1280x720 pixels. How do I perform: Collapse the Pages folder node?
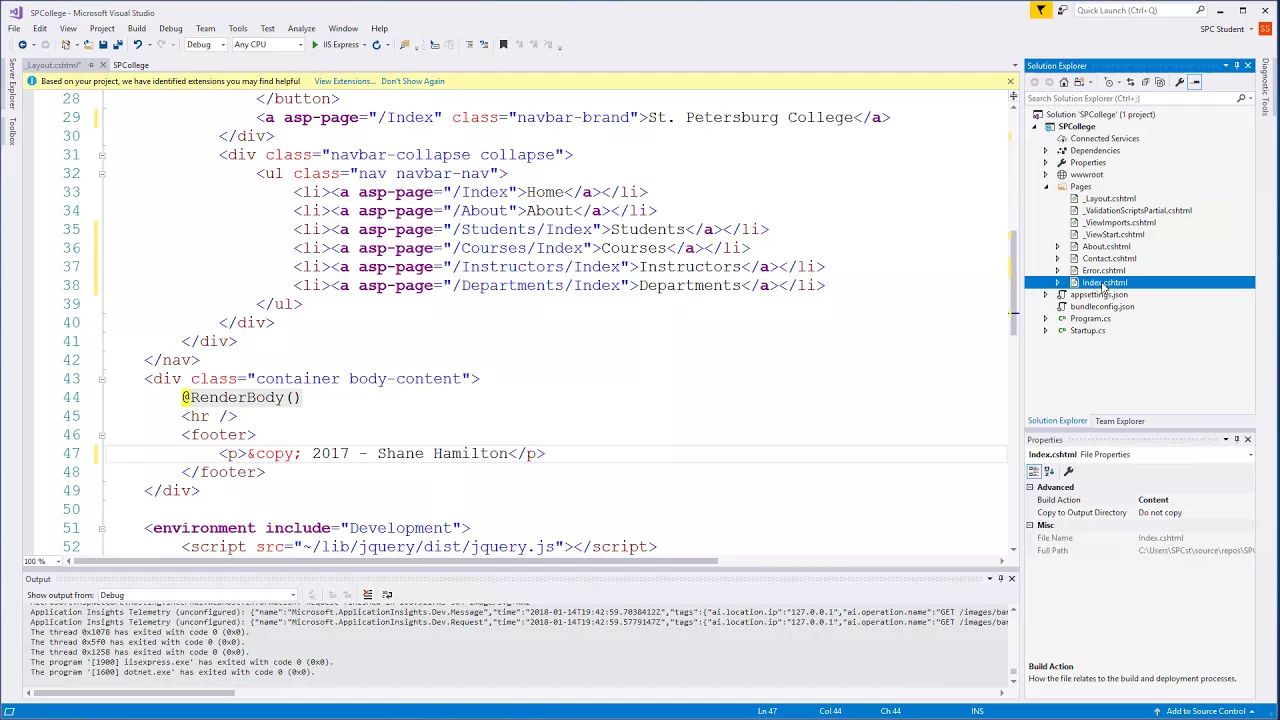pos(1046,187)
